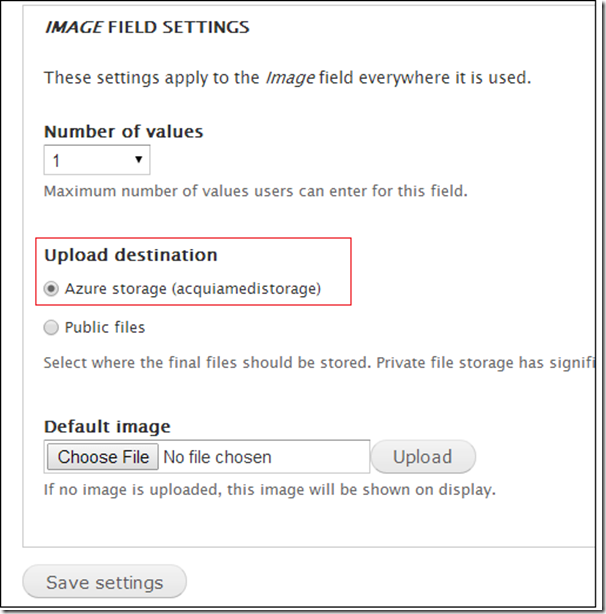Click the Azure storage (acquiamedistorage) label text

click(x=193, y=288)
